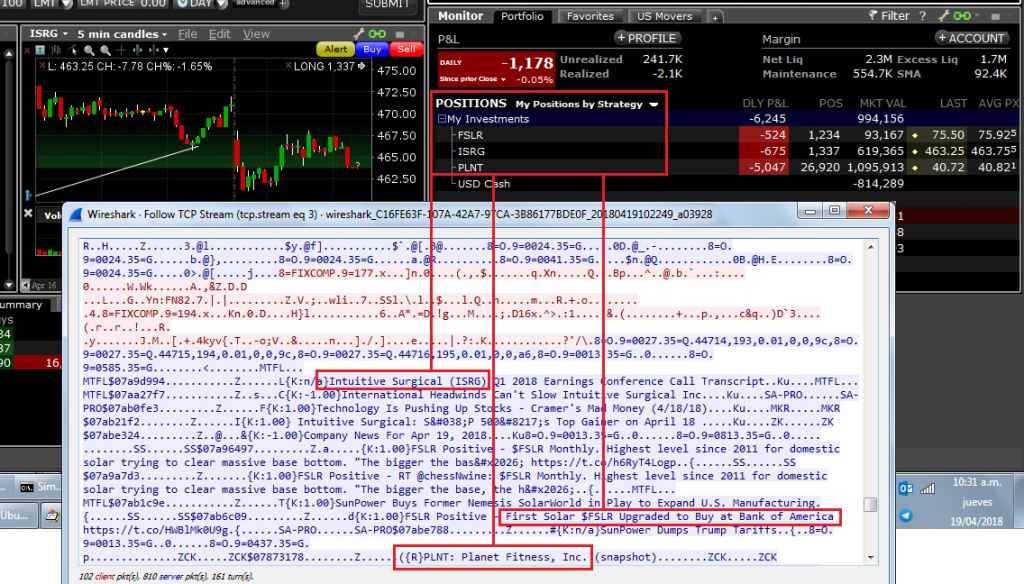The height and width of the screenshot is (584, 1024).
Task: Click the SUBMIT order button
Action: [387, 5]
